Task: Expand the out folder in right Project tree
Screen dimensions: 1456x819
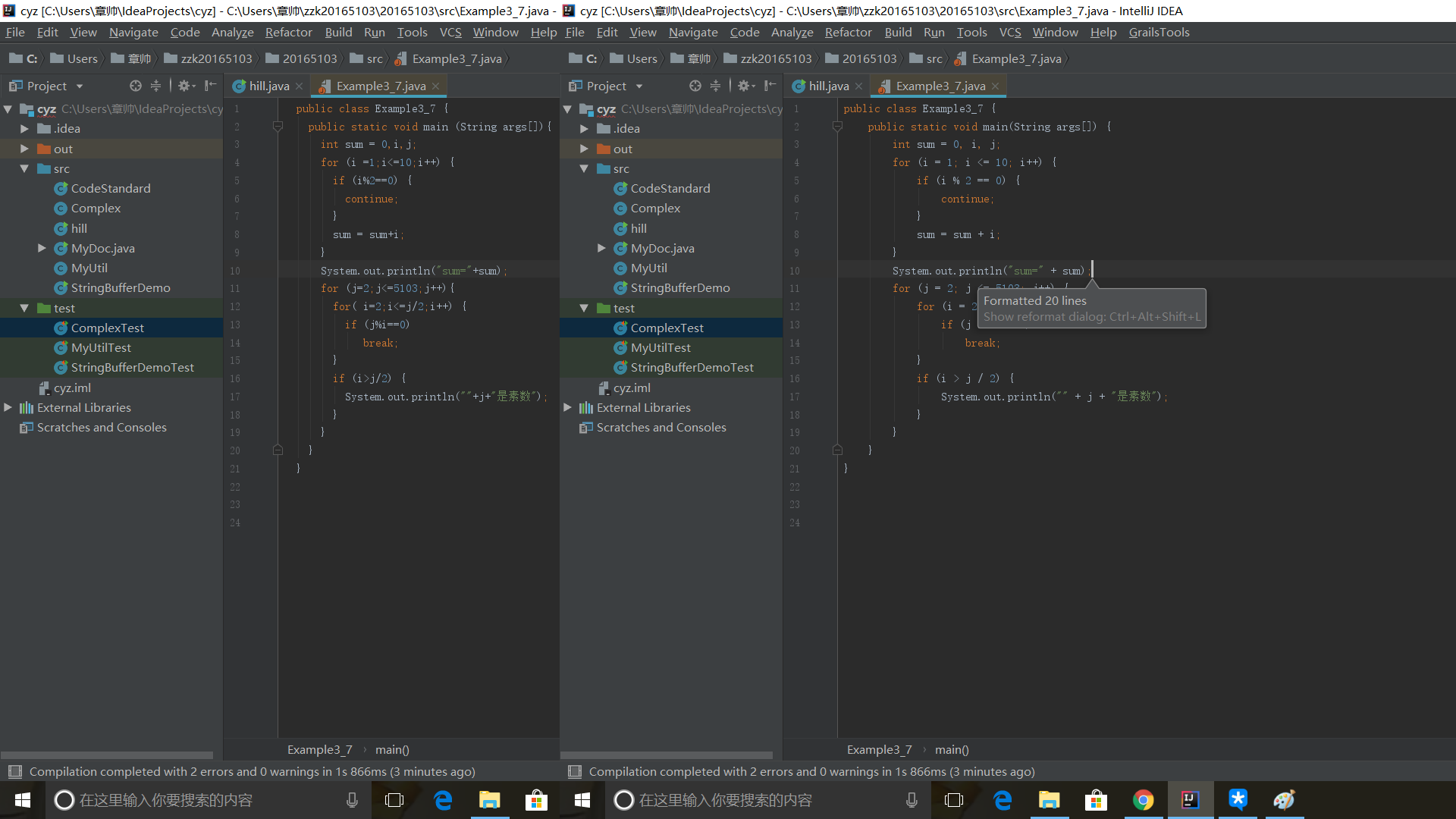Action: pos(584,149)
